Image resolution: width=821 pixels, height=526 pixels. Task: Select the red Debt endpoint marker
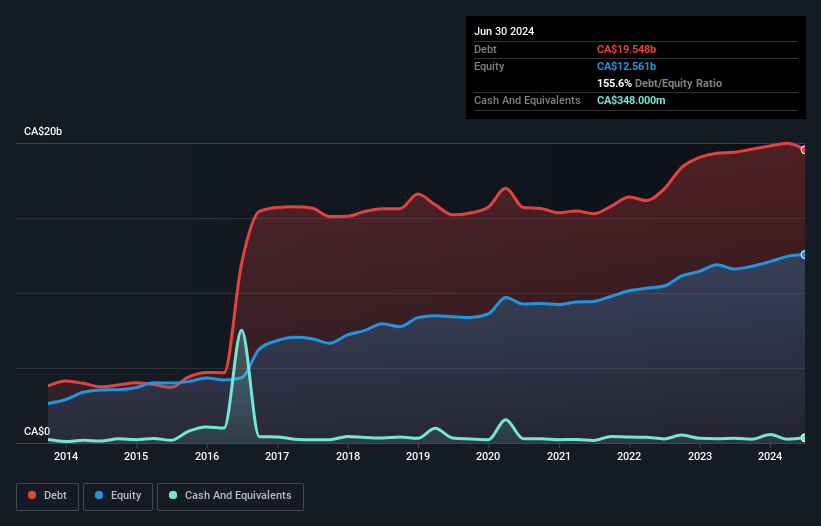click(x=804, y=150)
